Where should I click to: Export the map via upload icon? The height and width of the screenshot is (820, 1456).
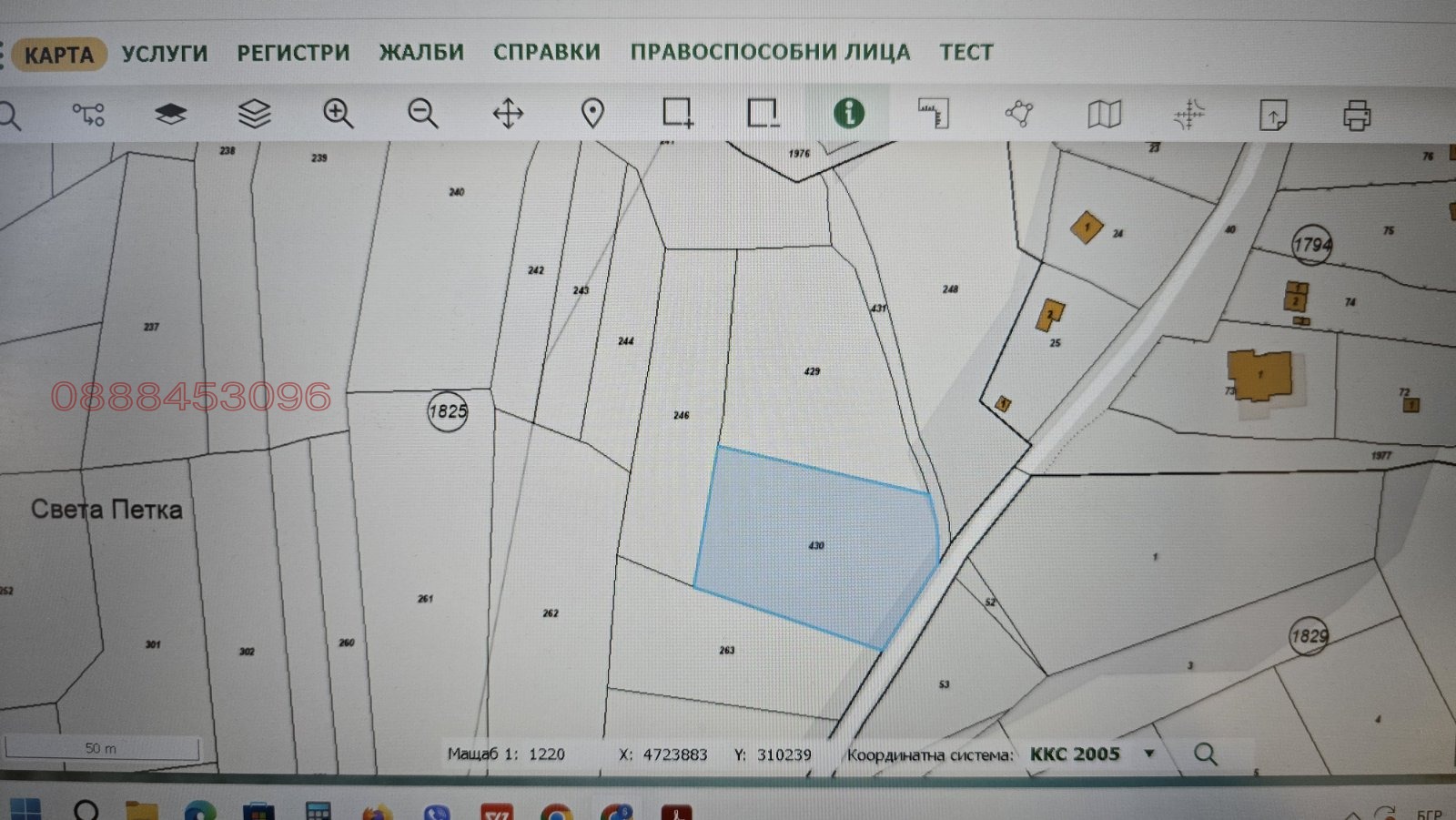point(1272,114)
